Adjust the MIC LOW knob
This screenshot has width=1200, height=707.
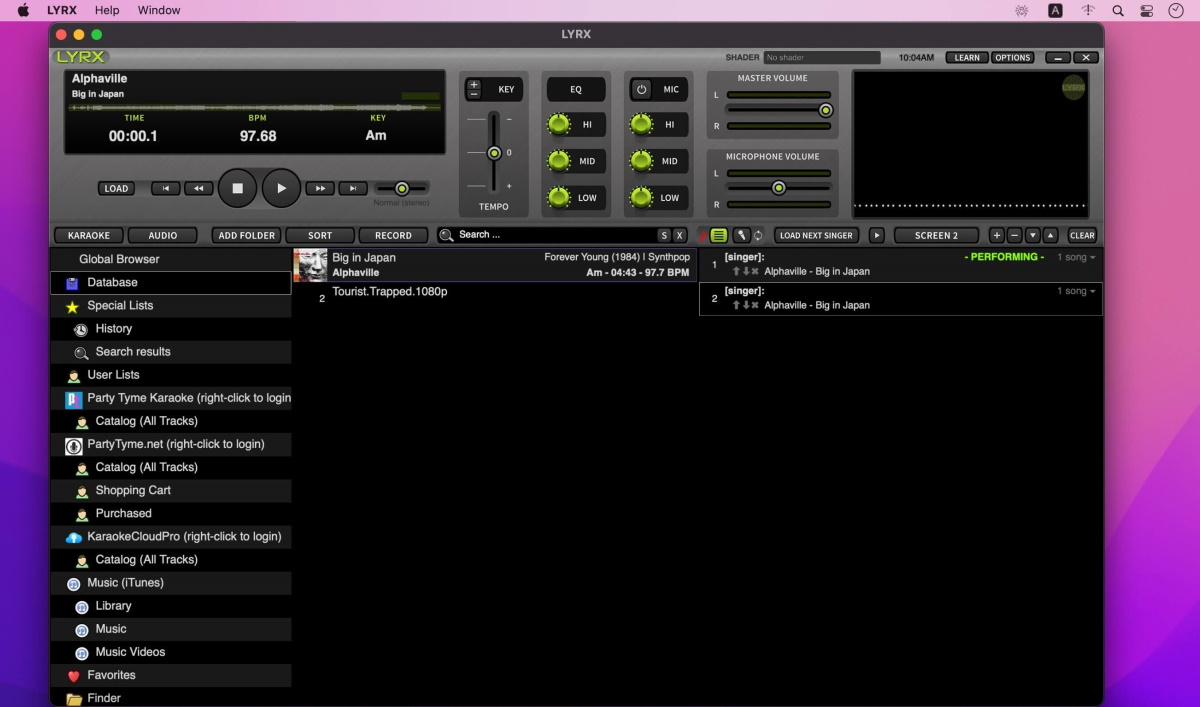[641, 197]
